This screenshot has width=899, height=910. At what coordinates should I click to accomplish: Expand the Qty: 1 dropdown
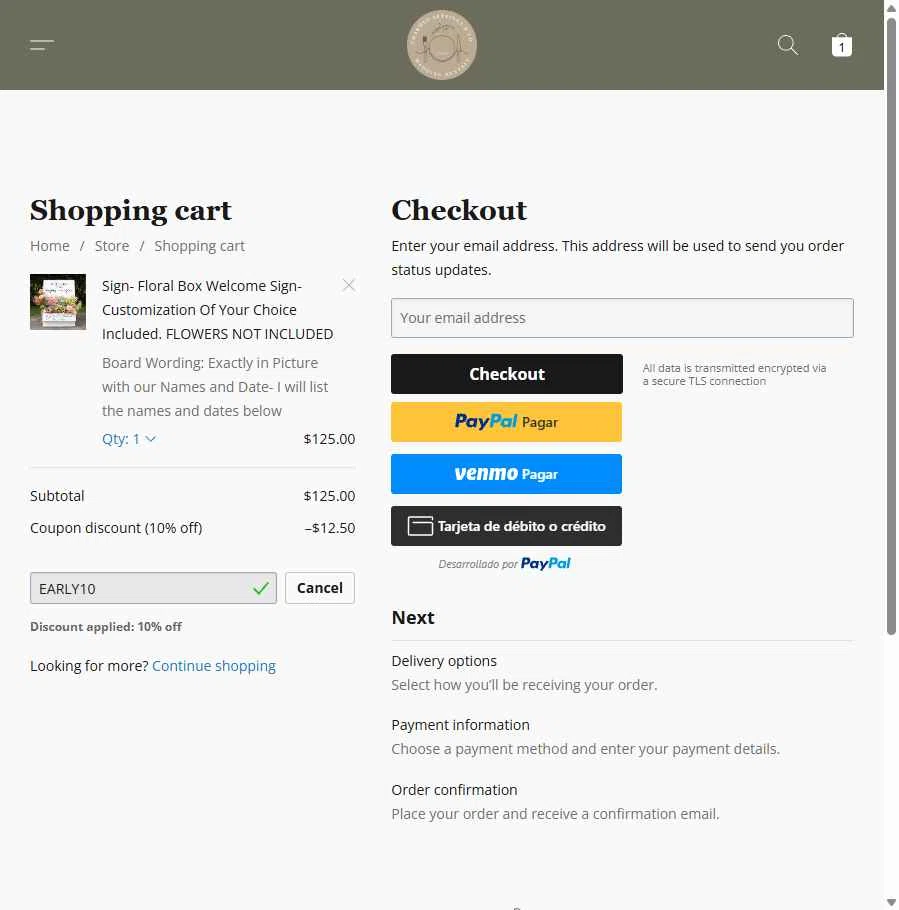coord(129,439)
